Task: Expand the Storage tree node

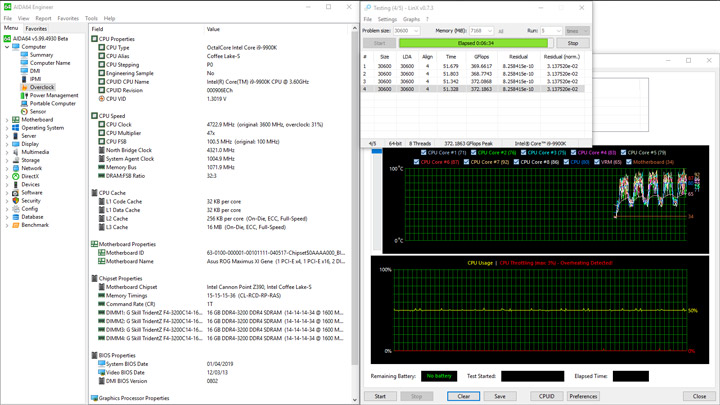Action: point(6,160)
